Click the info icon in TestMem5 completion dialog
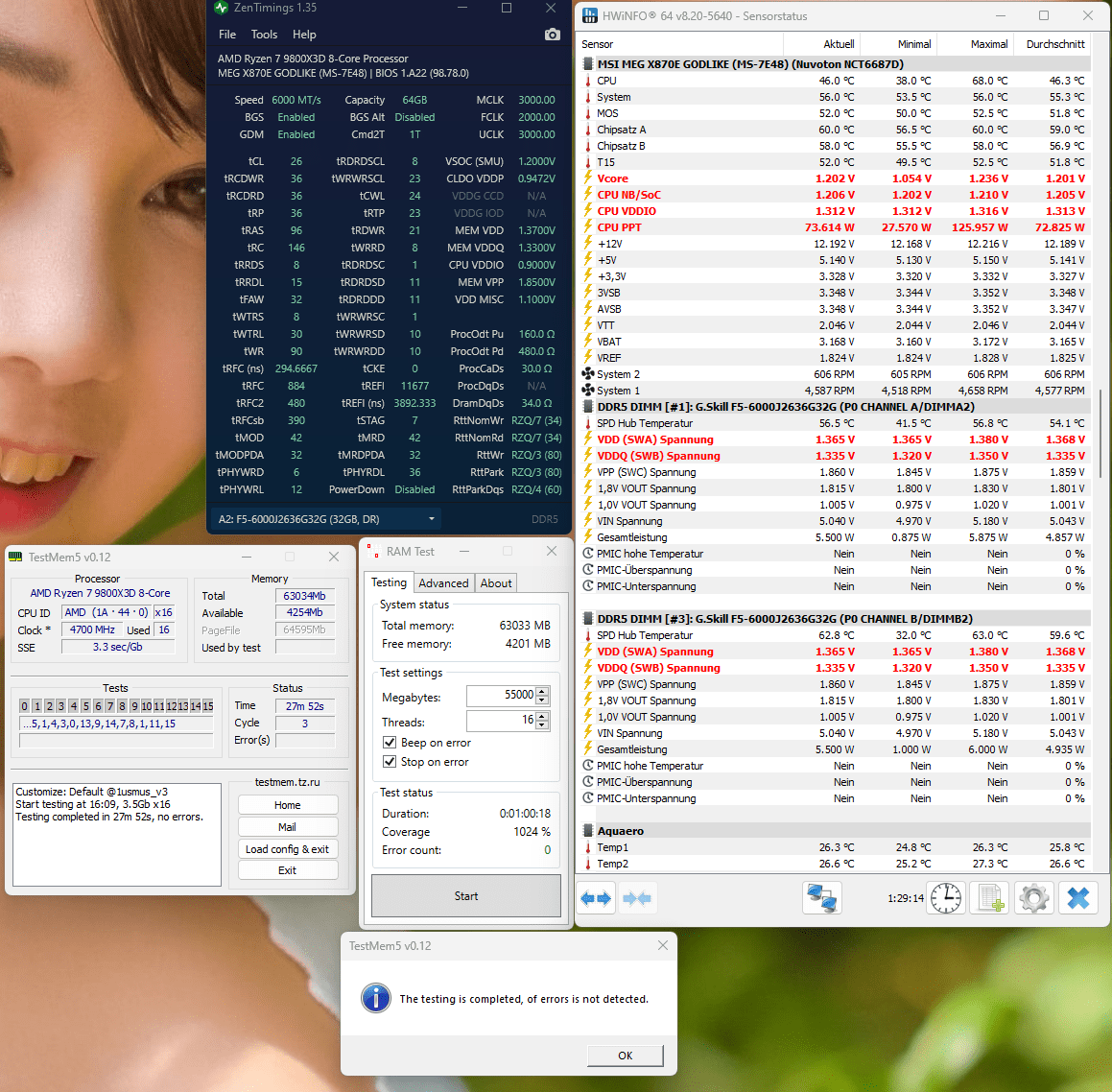The height and width of the screenshot is (1092, 1112). pos(376,998)
